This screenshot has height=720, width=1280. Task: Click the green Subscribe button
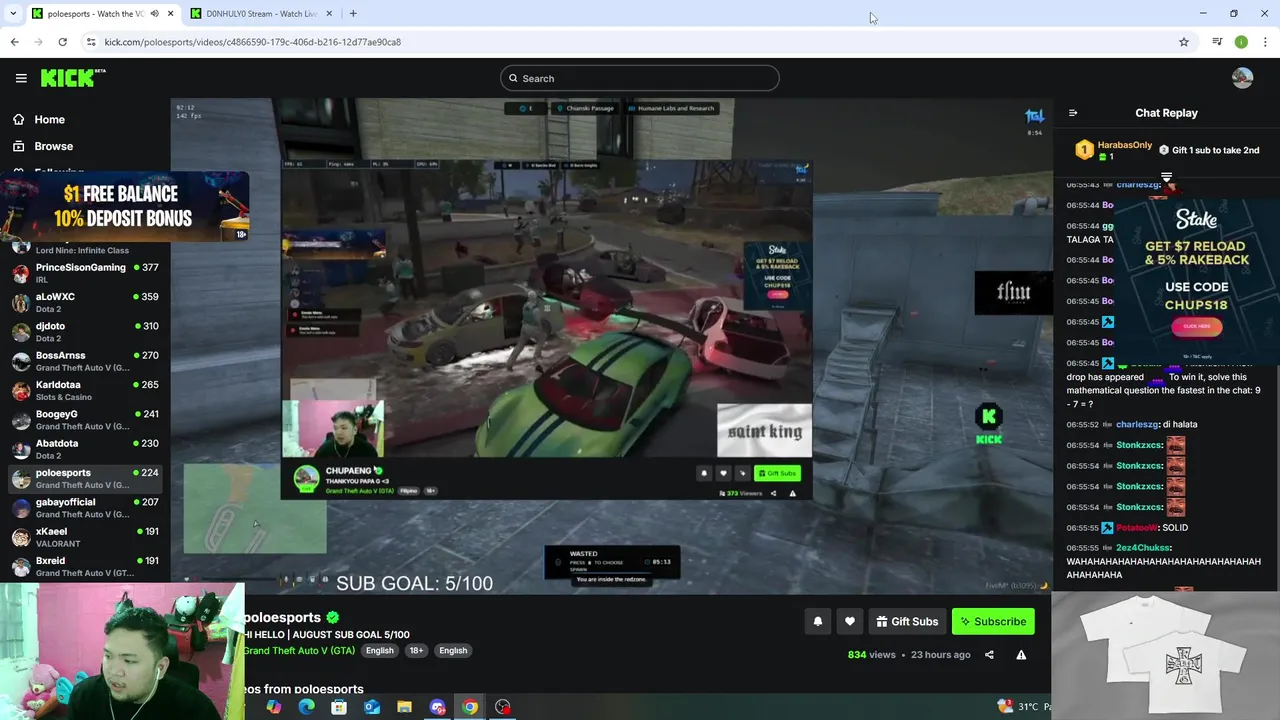click(993, 621)
